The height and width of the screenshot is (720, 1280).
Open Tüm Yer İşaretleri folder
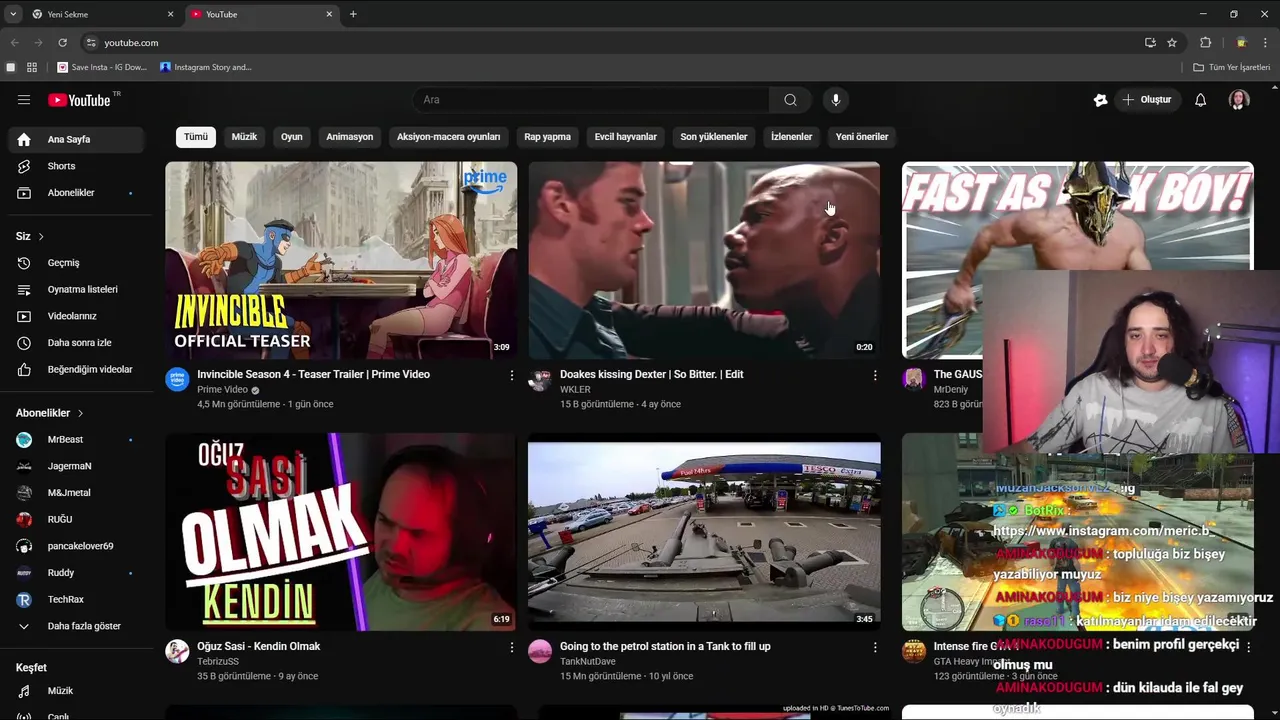[1232, 67]
